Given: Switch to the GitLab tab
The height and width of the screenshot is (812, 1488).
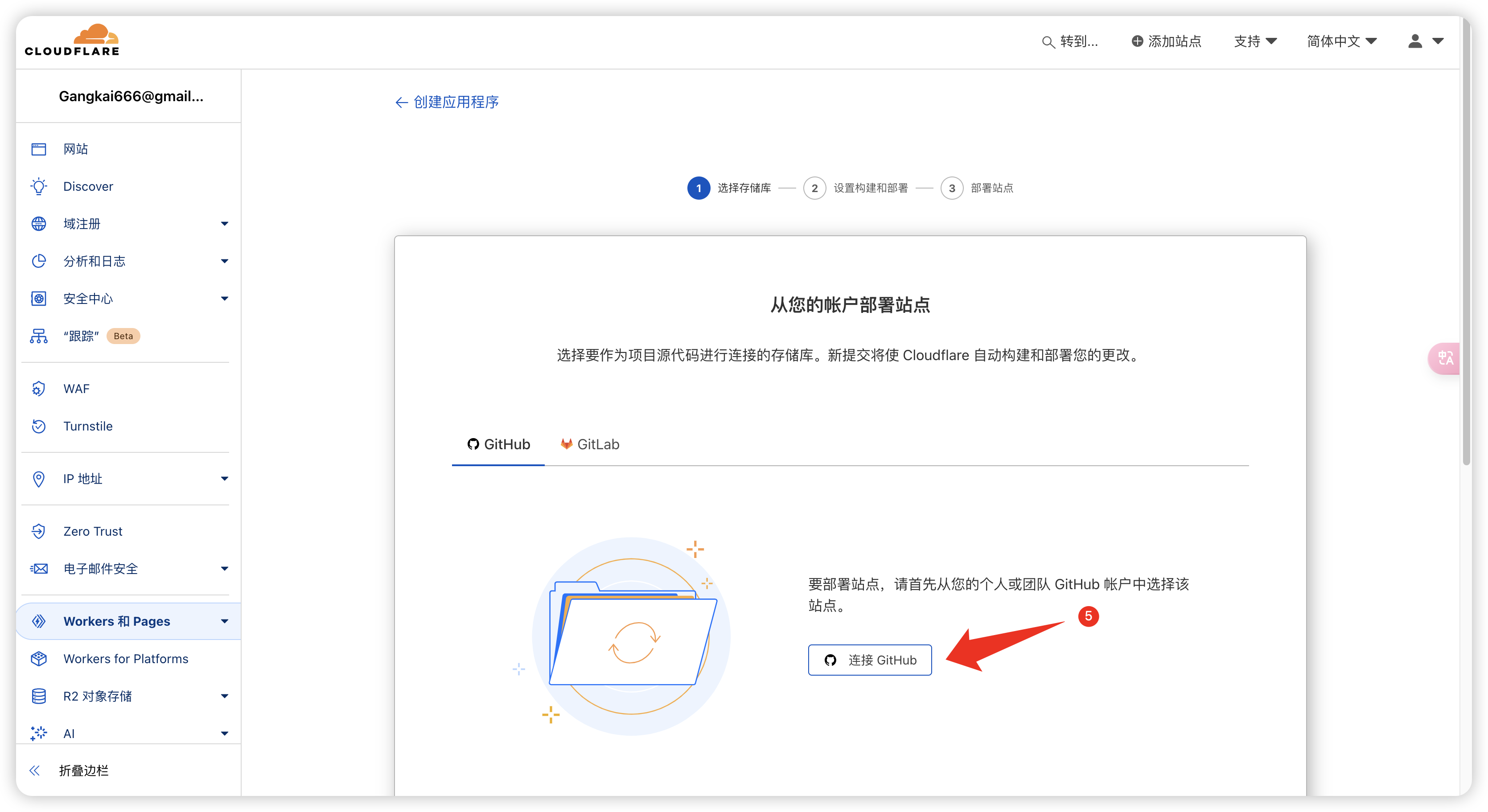Looking at the screenshot, I should point(590,444).
